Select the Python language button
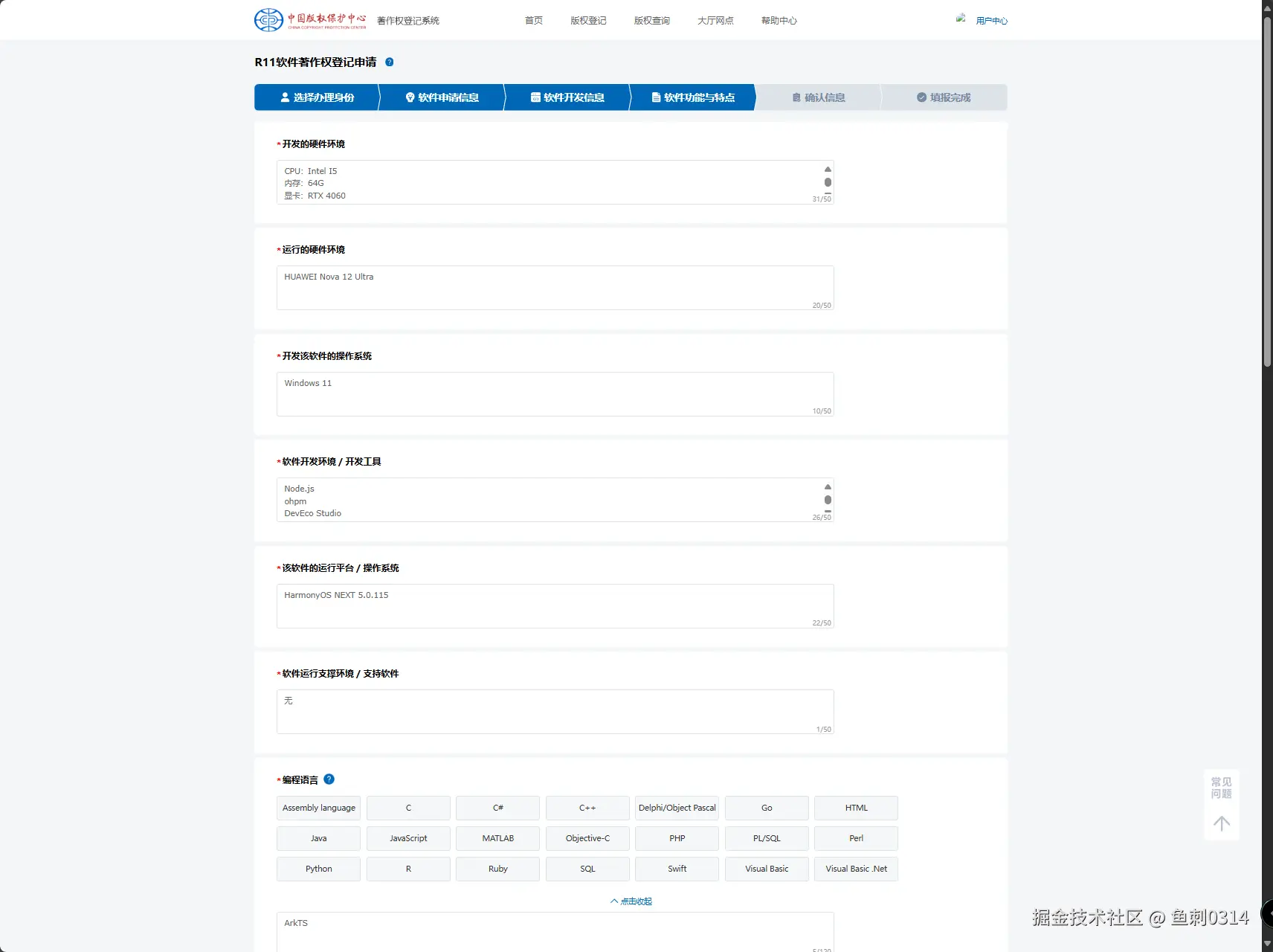The height and width of the screenshot is (952, 1273). 318,869
